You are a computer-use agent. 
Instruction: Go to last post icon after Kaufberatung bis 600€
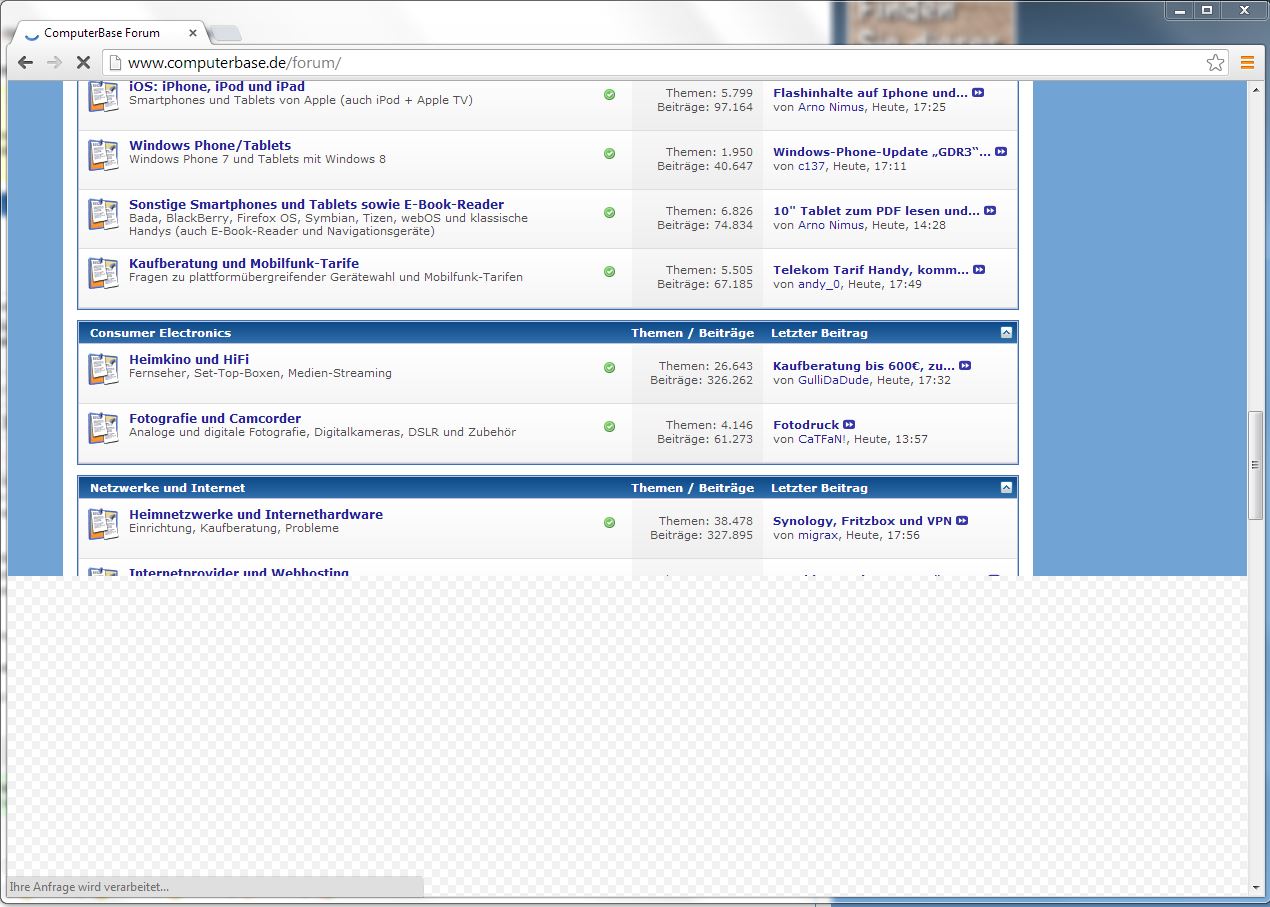pos(965,366)
